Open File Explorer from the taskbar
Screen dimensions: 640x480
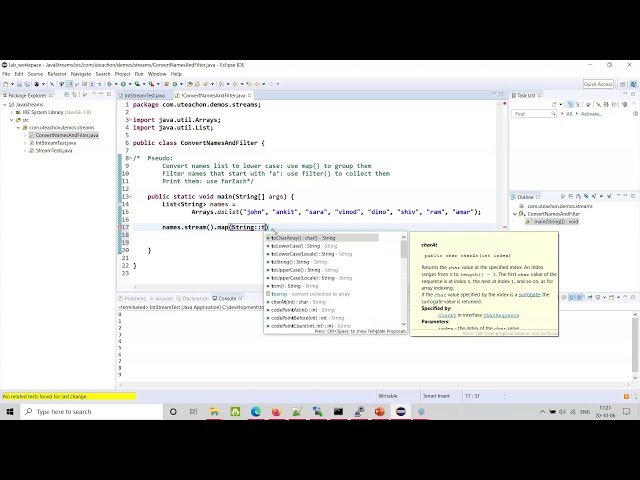[214, 412]
